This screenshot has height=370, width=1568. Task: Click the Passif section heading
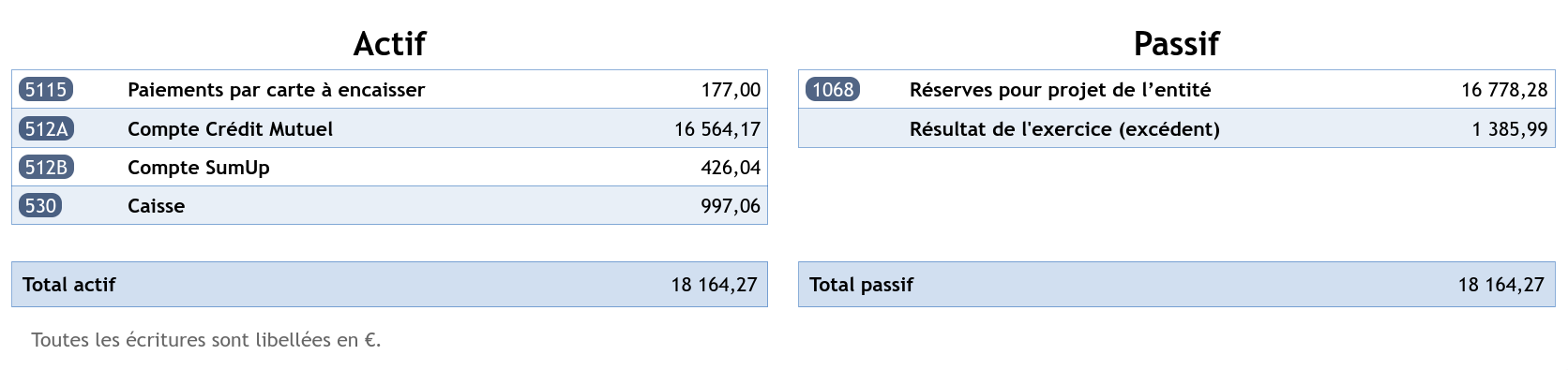point(1176,43)
